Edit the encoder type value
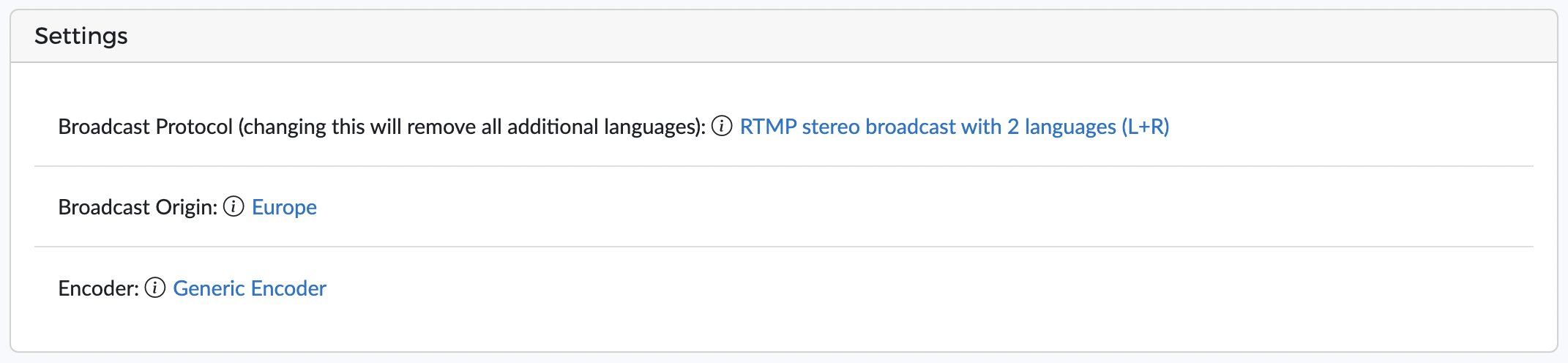1568x363 pixels. coord(250,288)
